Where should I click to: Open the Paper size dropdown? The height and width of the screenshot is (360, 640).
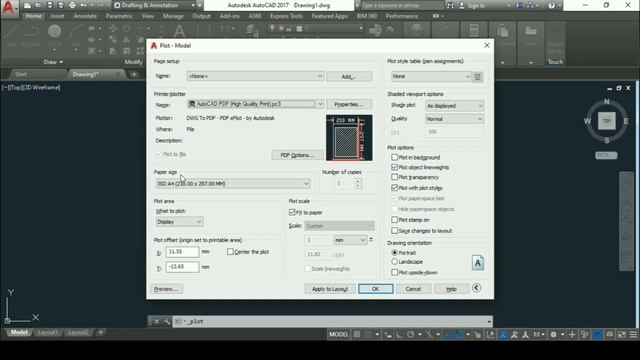(x=233, y=184)
